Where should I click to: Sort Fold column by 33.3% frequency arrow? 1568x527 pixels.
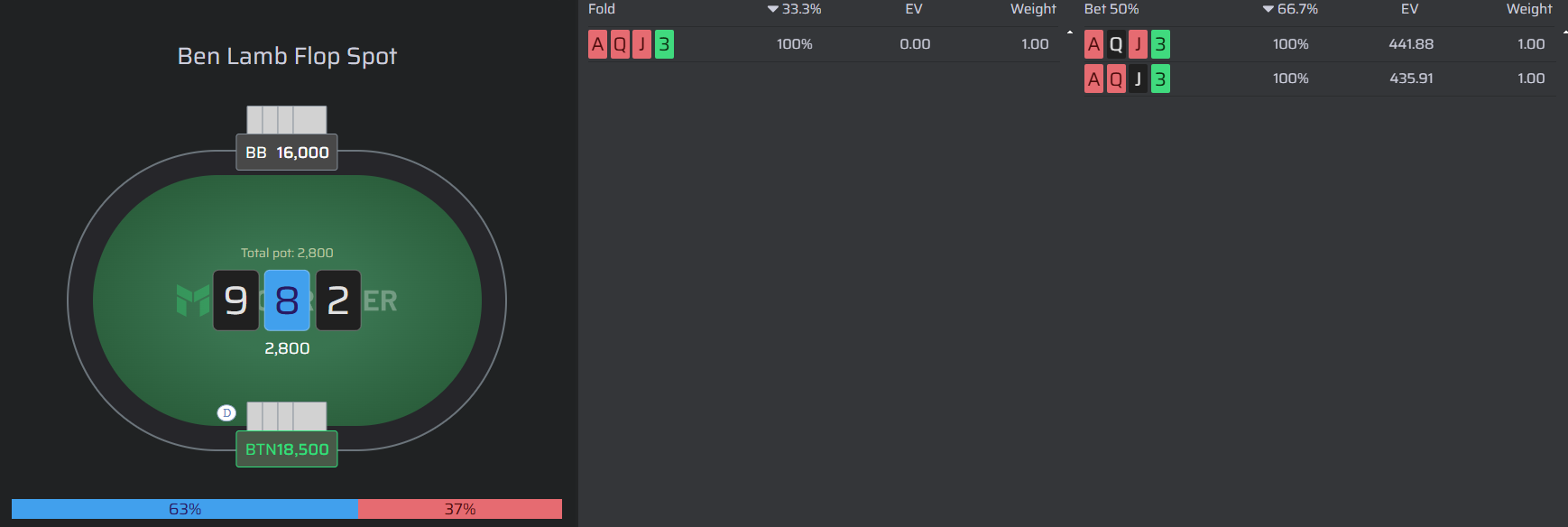794,9
